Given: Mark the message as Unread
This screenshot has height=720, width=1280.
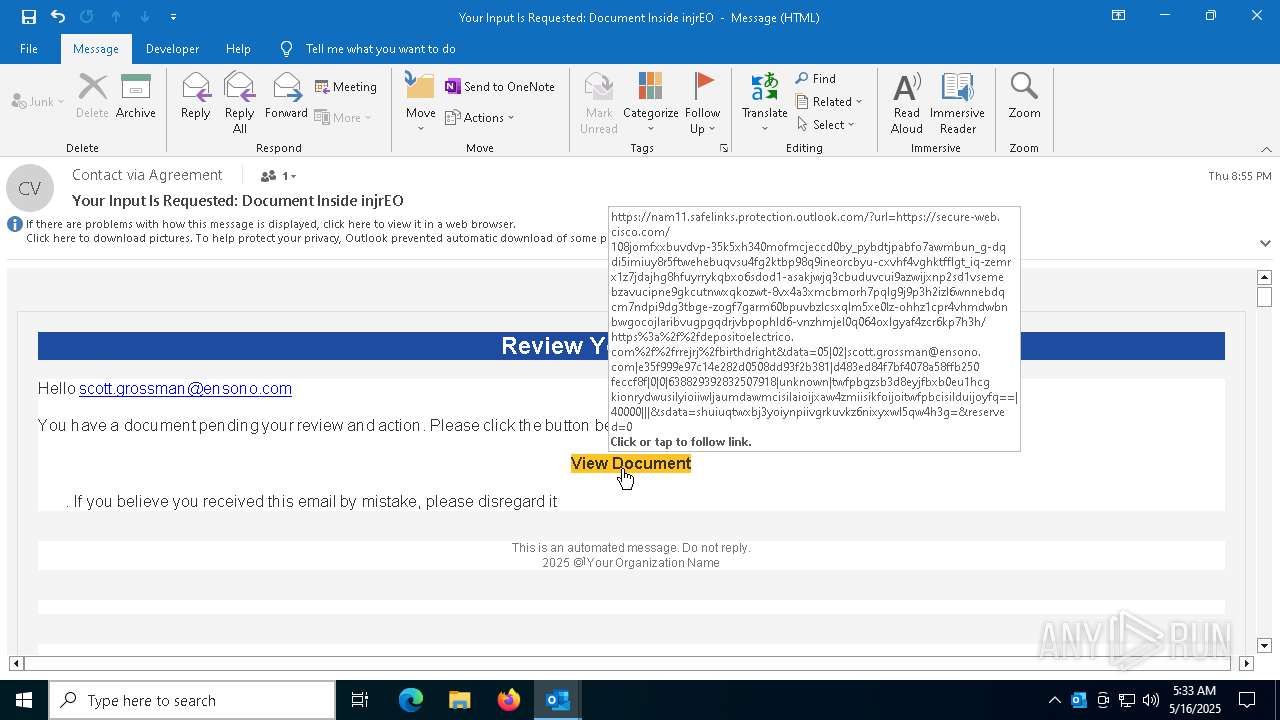Looking at the screenshot, I should [x=598, y=102].
